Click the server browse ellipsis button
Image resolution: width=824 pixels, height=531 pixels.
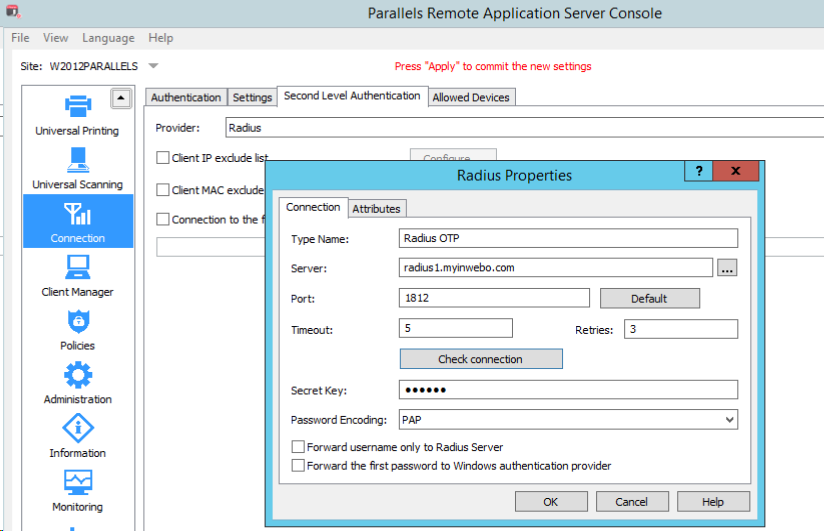[x=727, y=267]
